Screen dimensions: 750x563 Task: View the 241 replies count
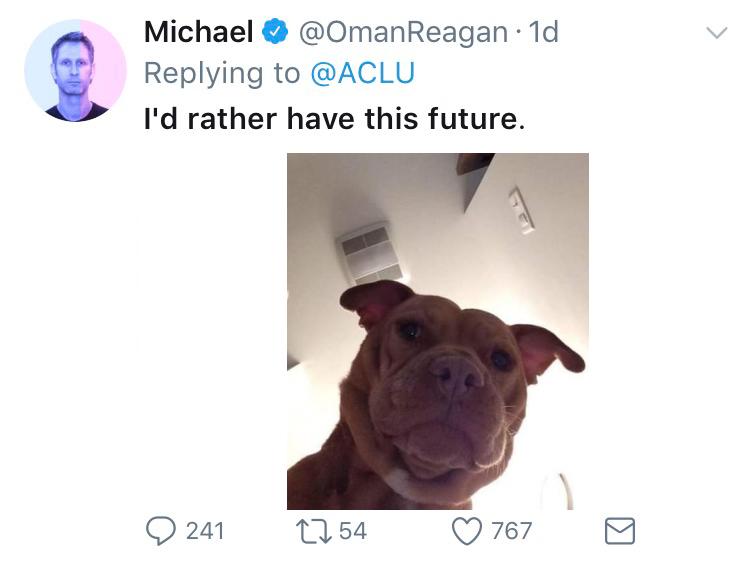click(x=205, y=531)
